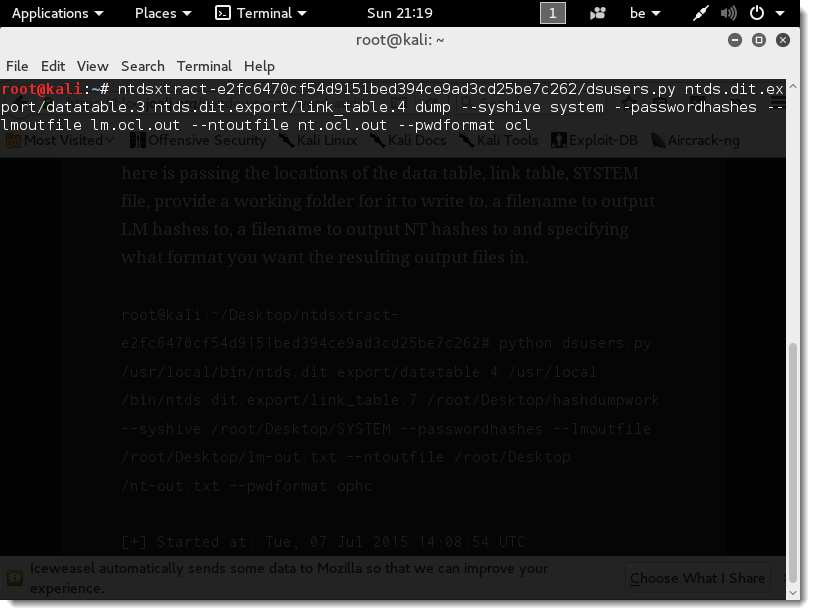Minimize the root@kali terminal window

pyautogui.click(x=738, y=40)
